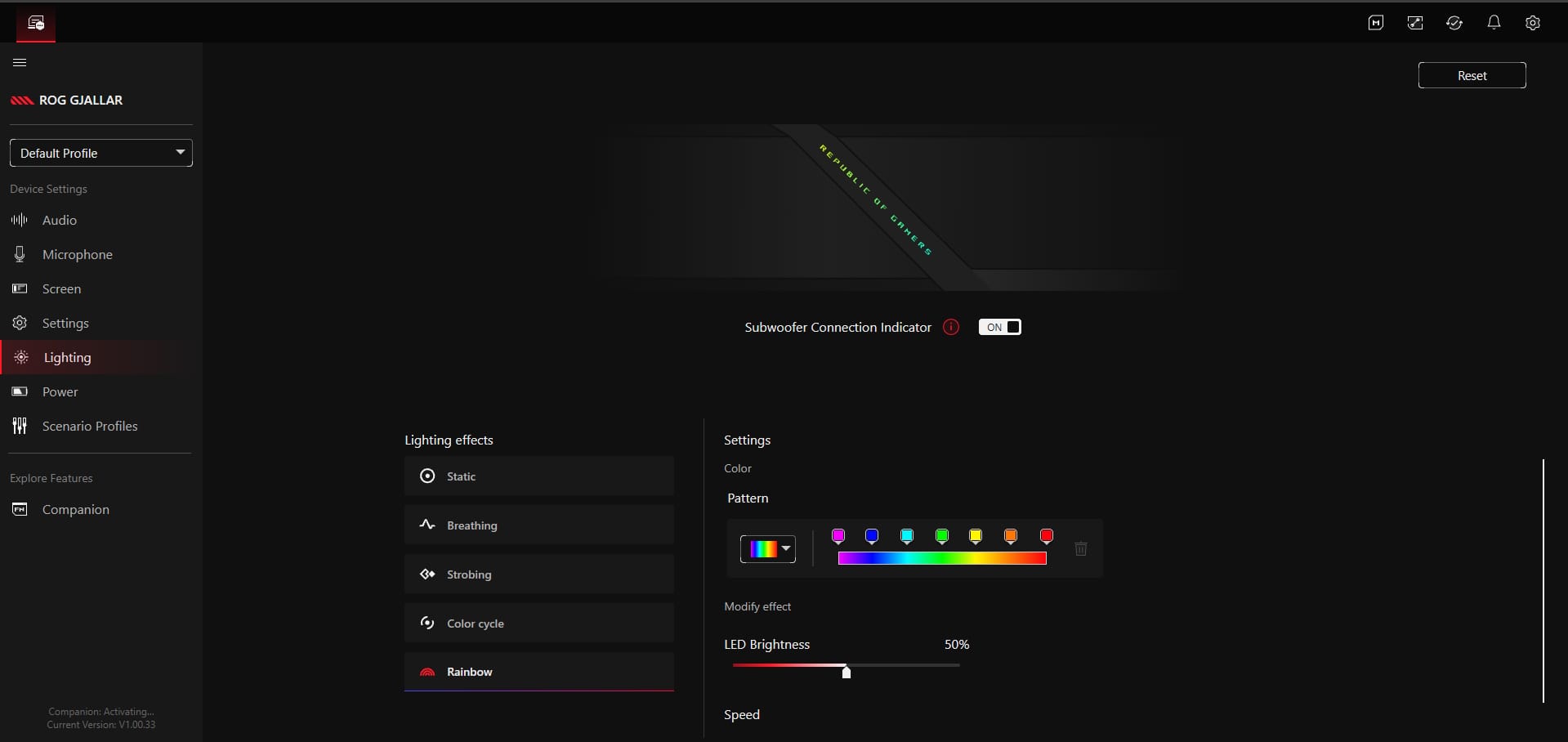This screenshot has width=1568, height=742.
Task: Click the Screen icon in sidebar
Action: (x=20, y=288)
